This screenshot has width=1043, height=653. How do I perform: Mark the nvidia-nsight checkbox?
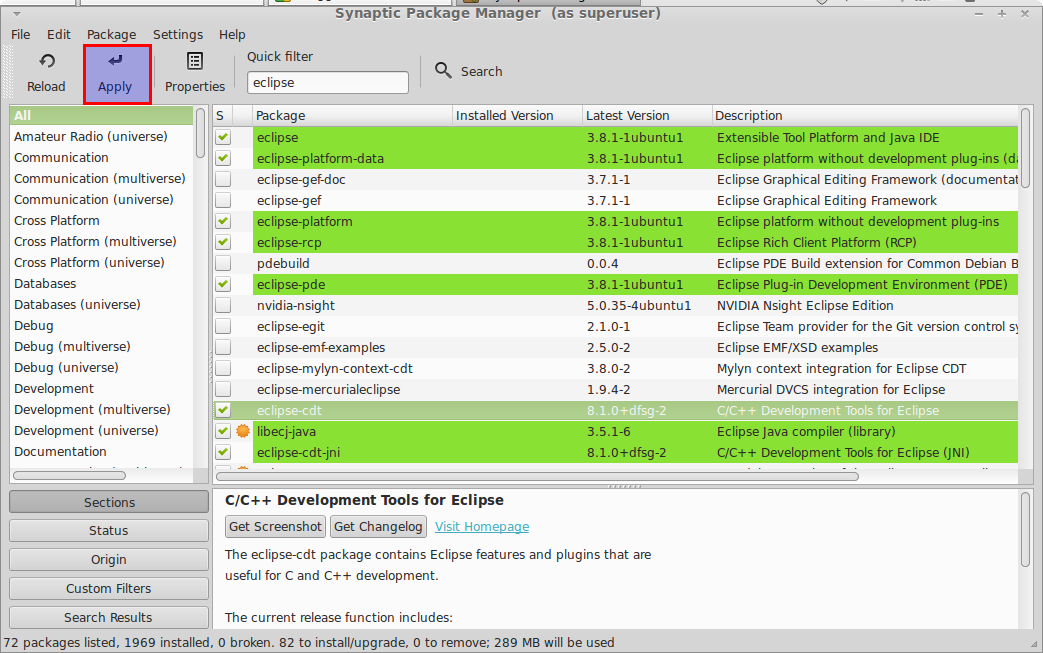click(x=223, y=305)
